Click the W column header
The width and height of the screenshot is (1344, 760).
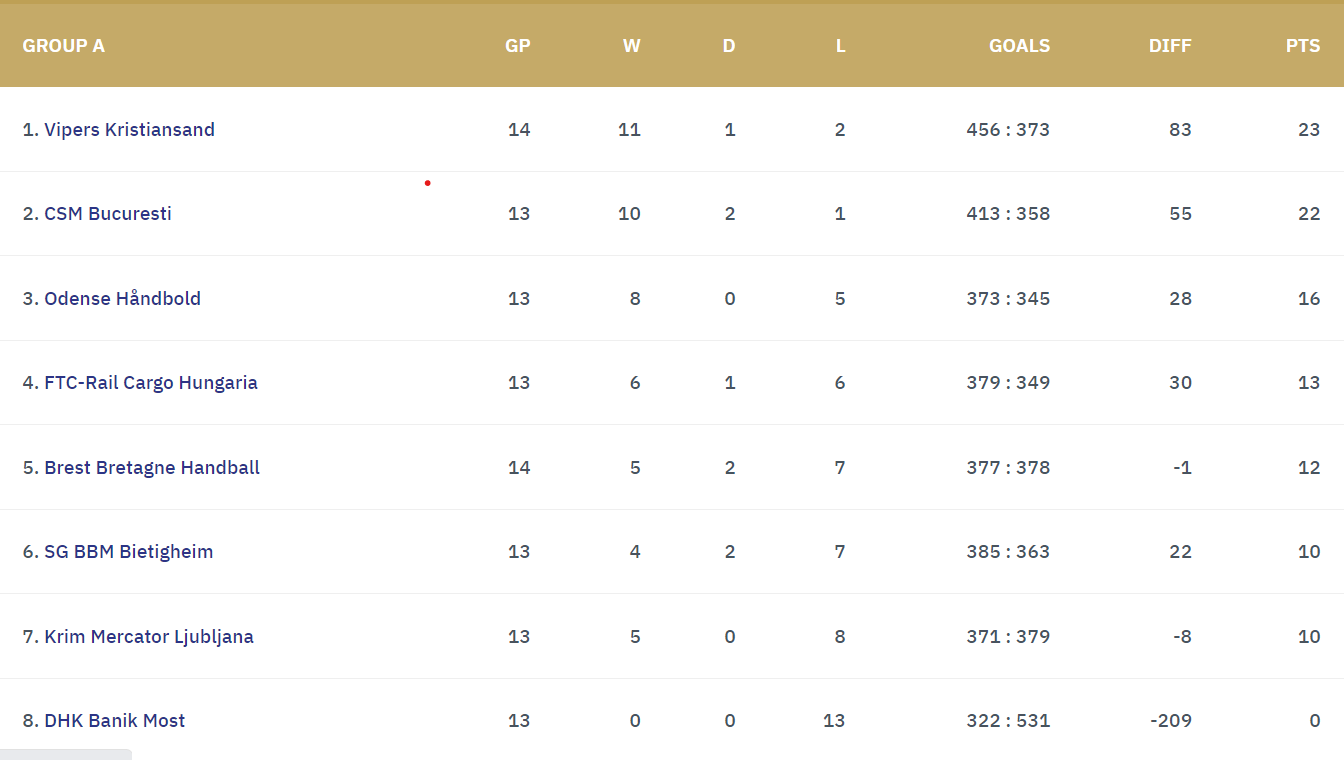(631, 46)
